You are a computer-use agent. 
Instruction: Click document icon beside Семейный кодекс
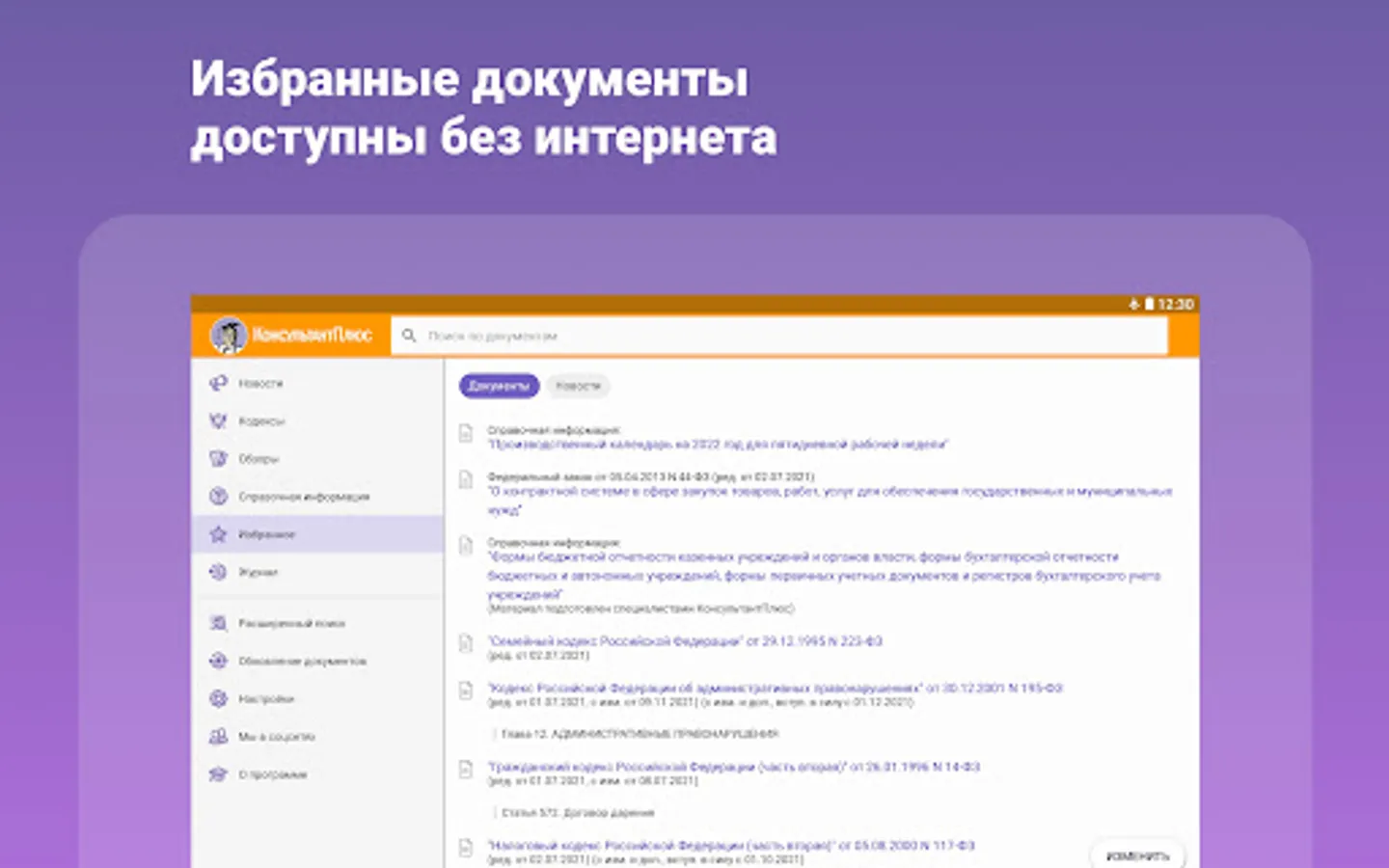(x=466, y=643)
